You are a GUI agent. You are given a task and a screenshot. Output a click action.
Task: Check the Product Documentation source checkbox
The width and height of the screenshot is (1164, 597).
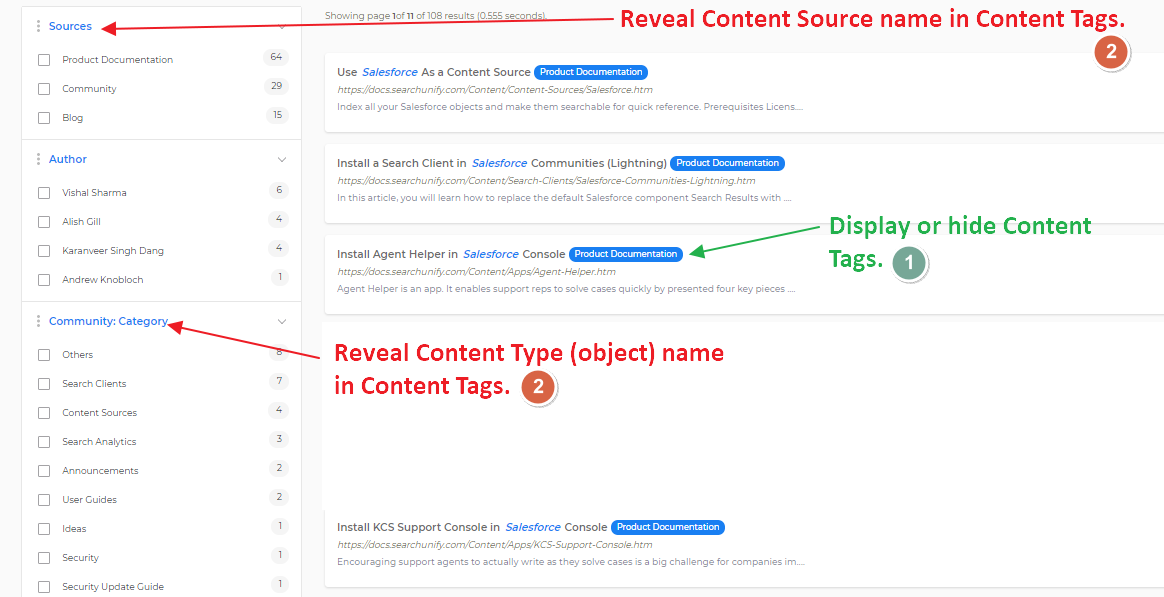point(44,60)
